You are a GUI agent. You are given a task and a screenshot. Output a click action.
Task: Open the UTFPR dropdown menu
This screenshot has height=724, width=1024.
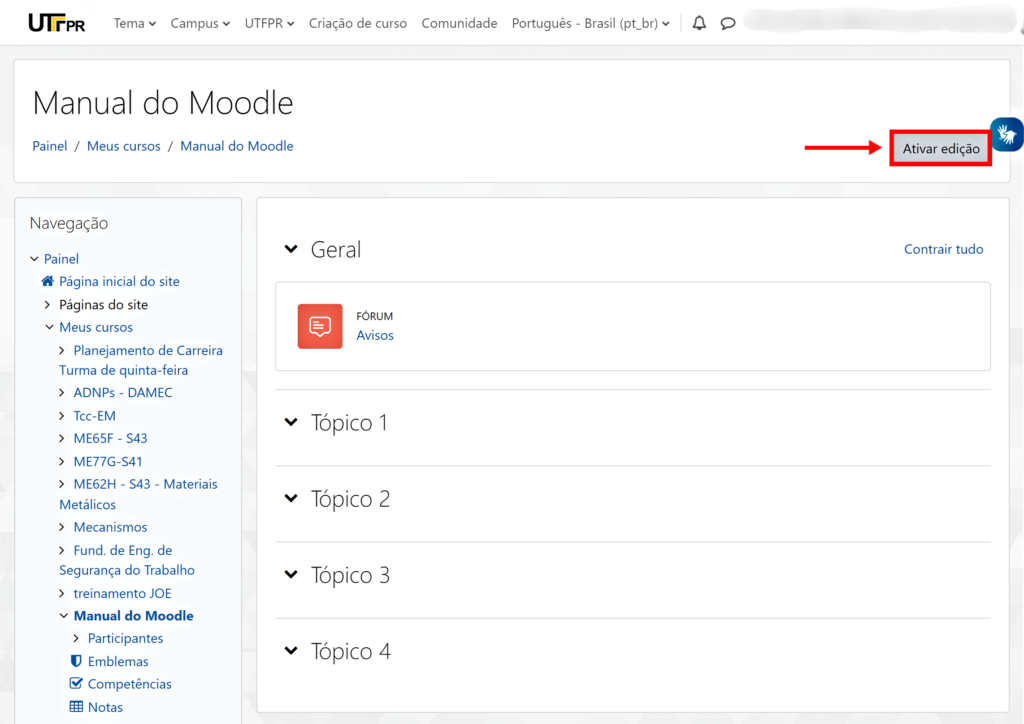(269, 24)
